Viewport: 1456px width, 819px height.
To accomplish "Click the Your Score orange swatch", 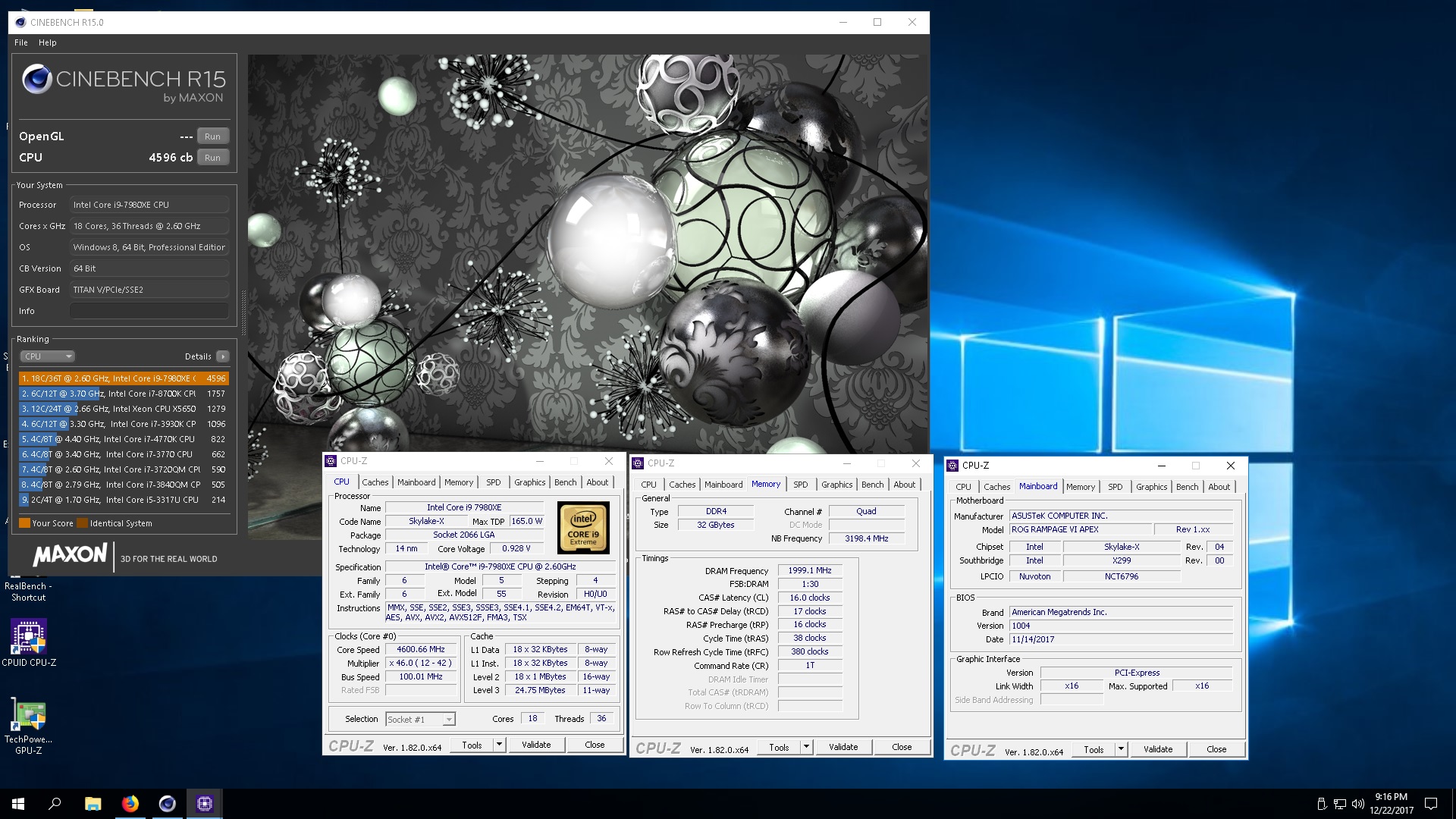I will click(24, 523).
